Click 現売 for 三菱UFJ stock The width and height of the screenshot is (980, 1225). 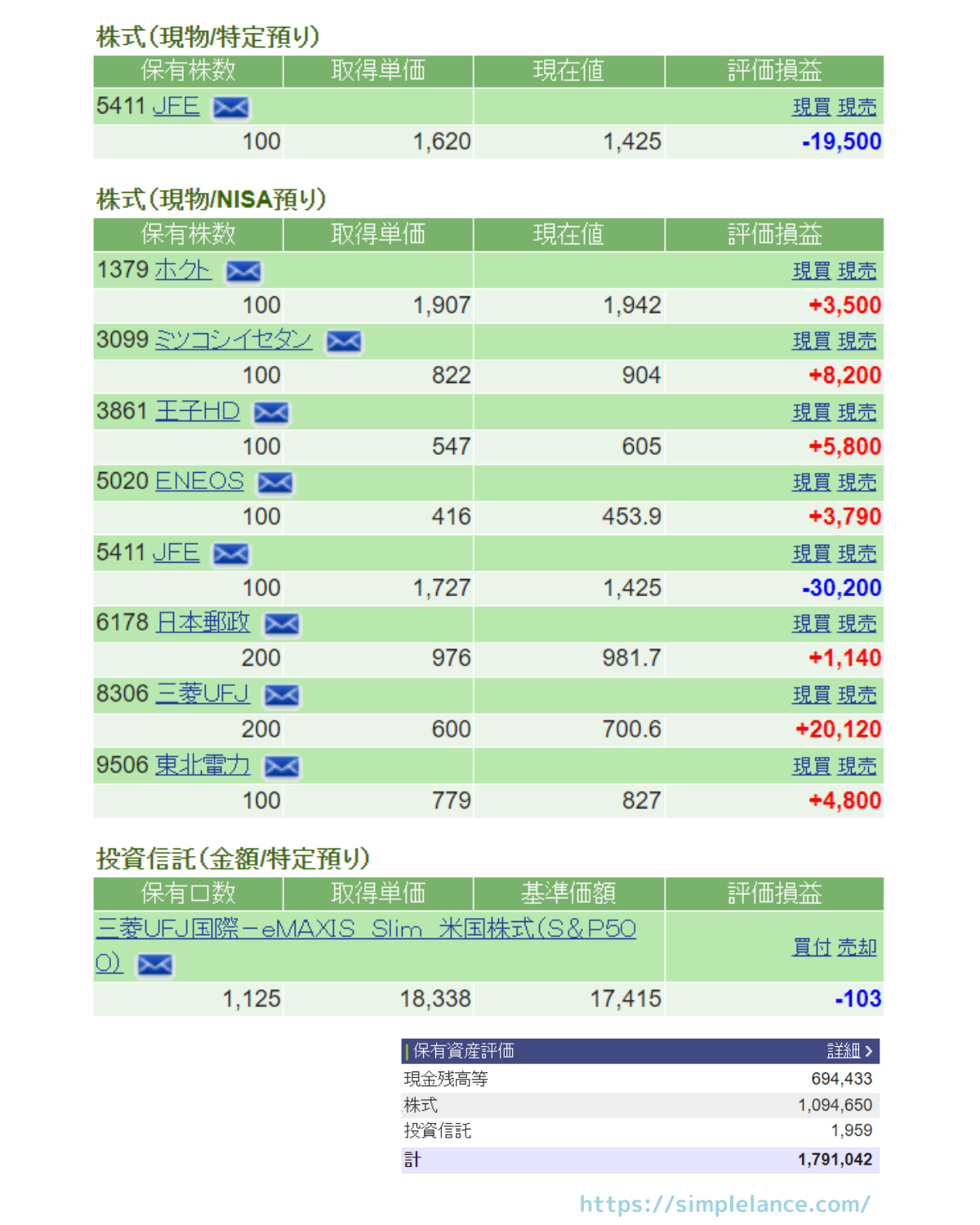(x=857, y=695)
